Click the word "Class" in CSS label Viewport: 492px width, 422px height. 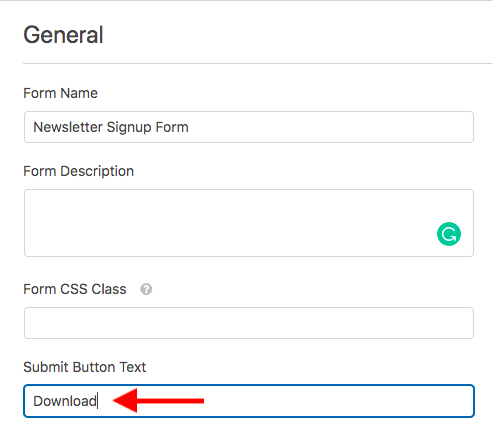[109, 289]
